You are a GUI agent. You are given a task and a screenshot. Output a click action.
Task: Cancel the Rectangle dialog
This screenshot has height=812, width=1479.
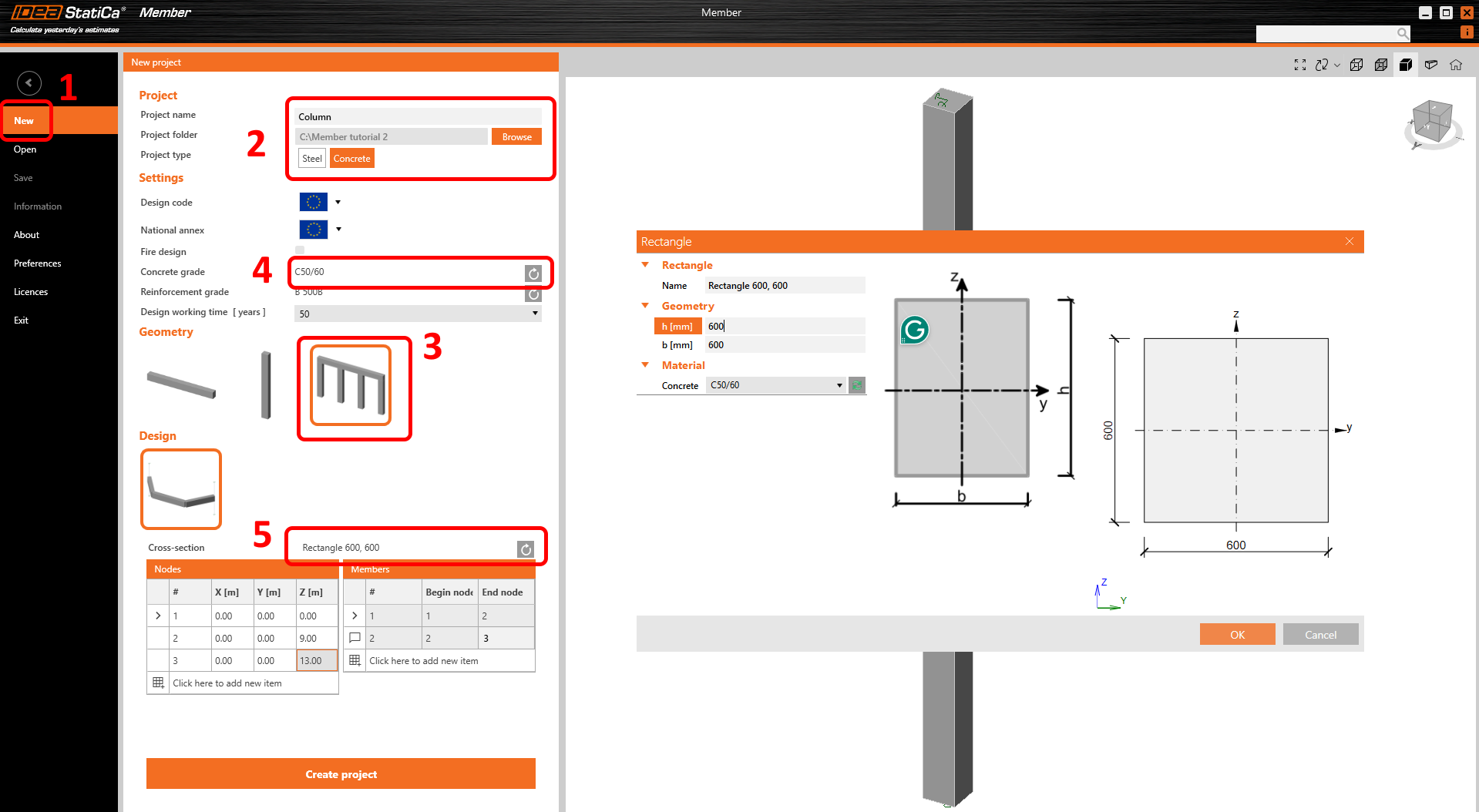pyautogui.click(x=1320, y=634)
